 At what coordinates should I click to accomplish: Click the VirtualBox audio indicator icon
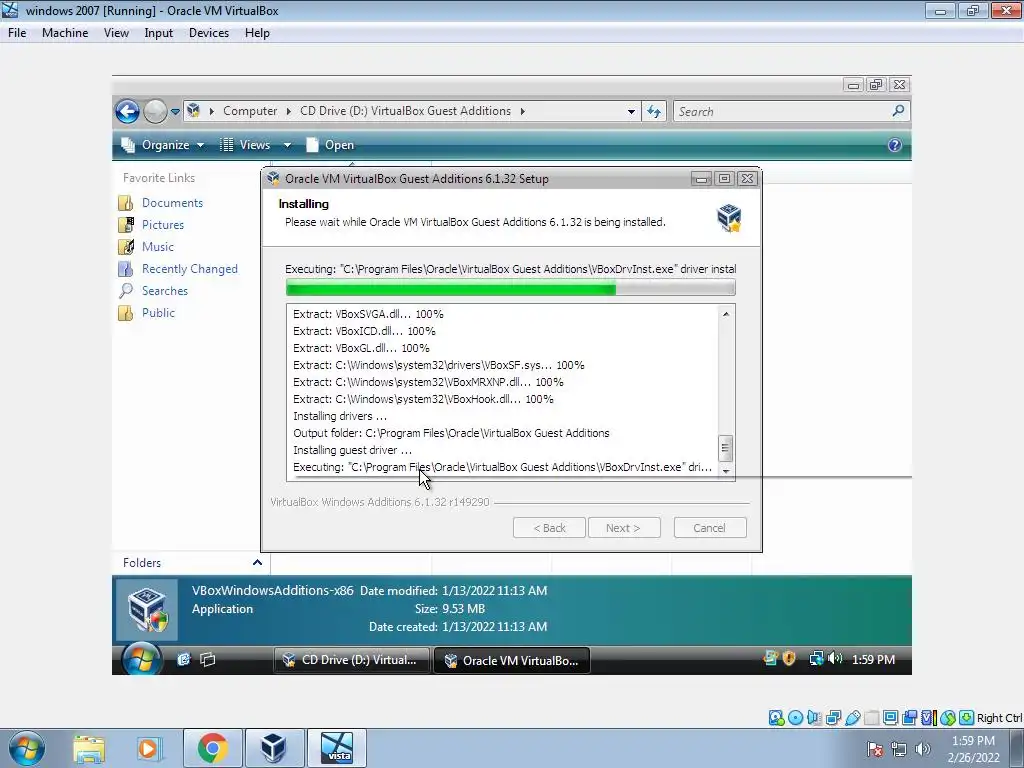pyautogui.click(x=814, y=718)
